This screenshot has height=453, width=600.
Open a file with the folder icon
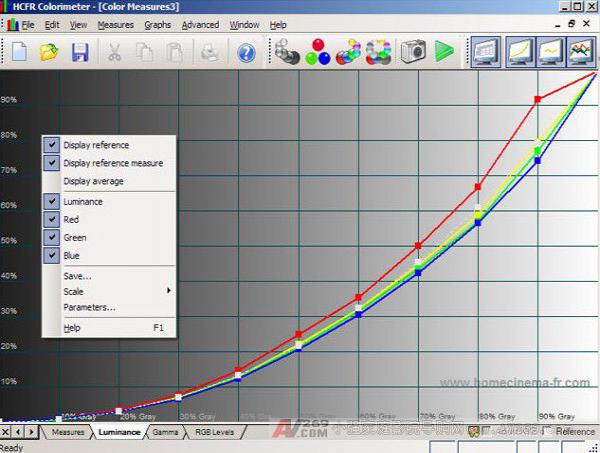point(49,51)
